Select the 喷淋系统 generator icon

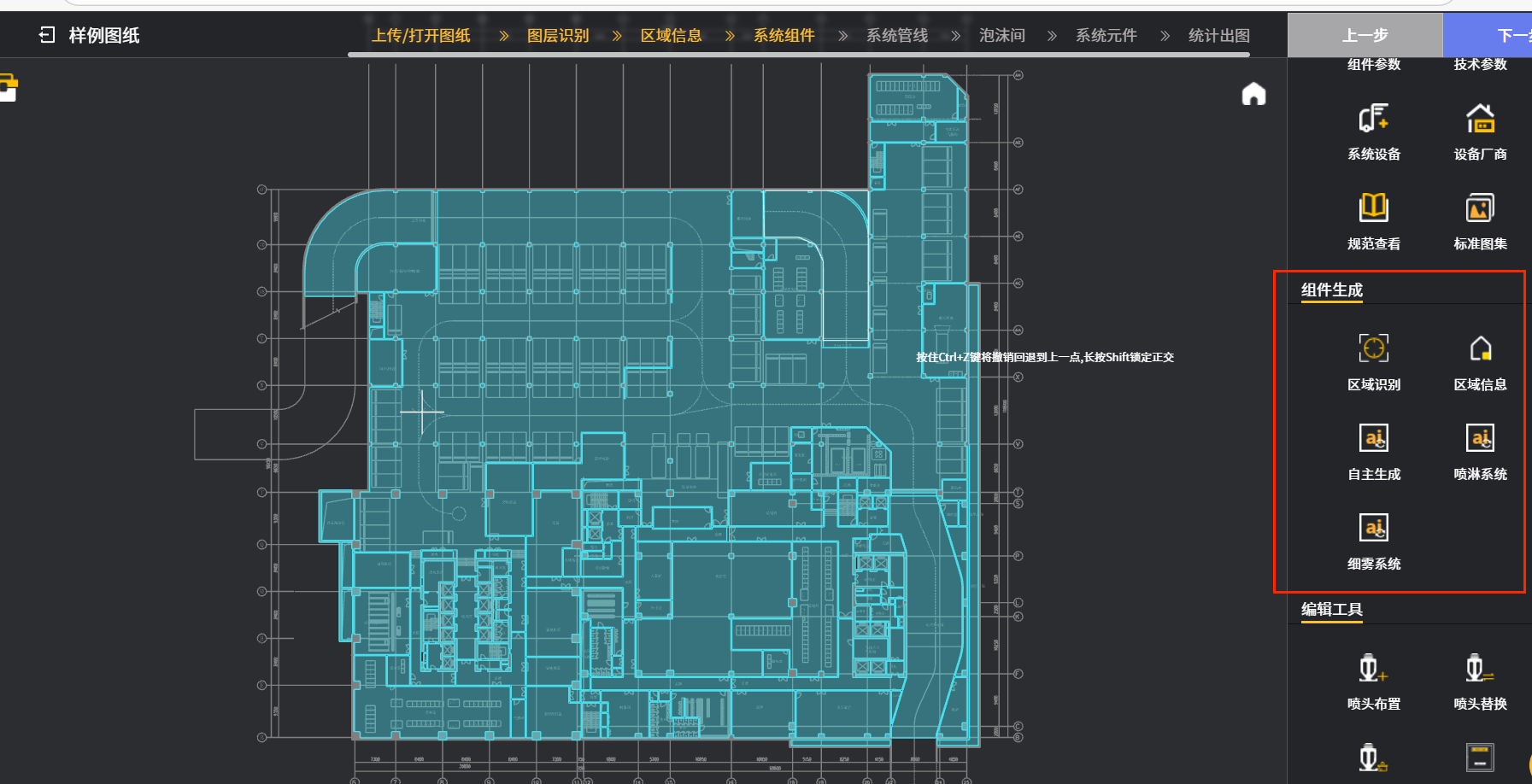pyautogui.click(x=1480, y=439)
